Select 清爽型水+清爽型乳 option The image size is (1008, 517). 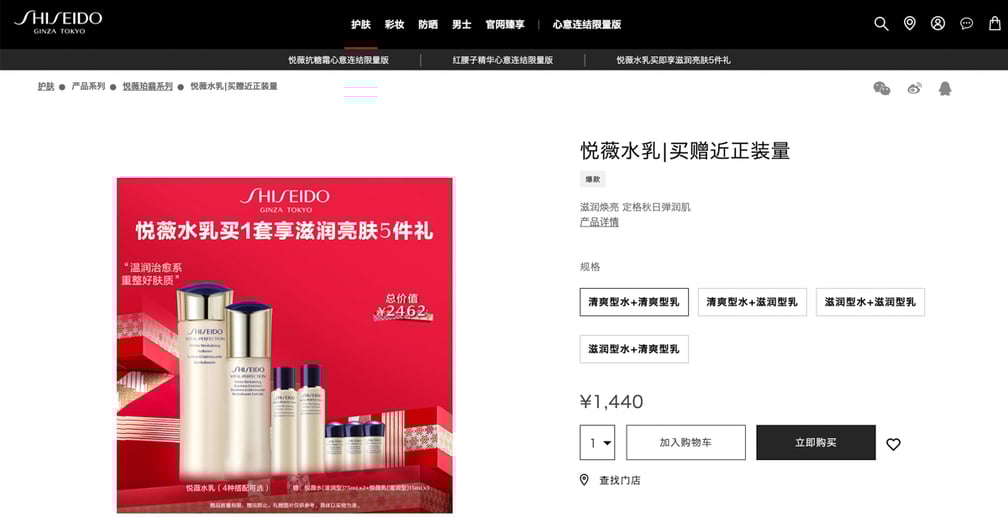click(634, 302)
